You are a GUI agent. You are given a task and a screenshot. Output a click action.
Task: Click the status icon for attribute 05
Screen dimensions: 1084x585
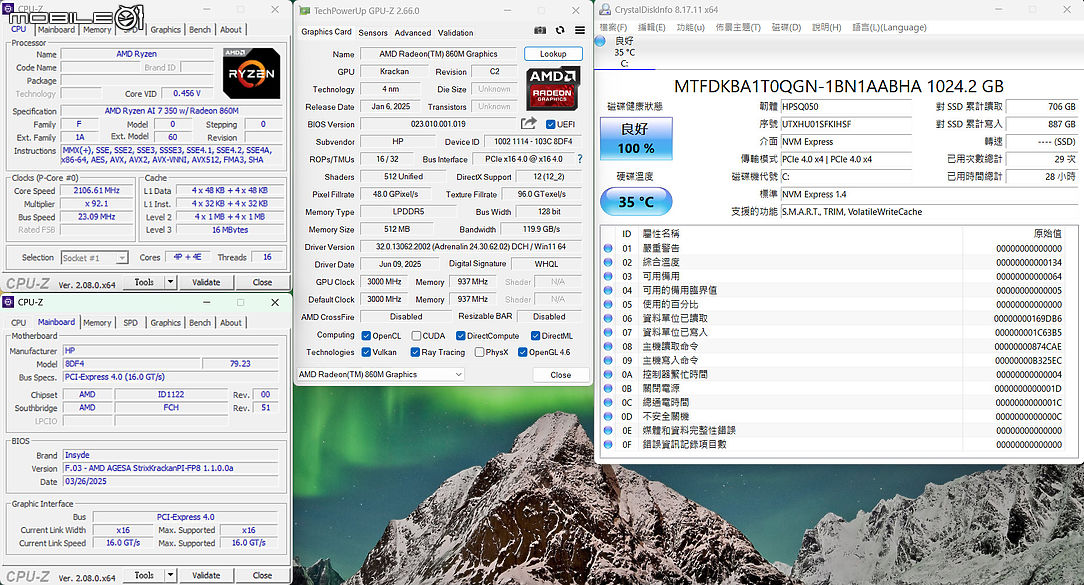click(x=608, y=304)
